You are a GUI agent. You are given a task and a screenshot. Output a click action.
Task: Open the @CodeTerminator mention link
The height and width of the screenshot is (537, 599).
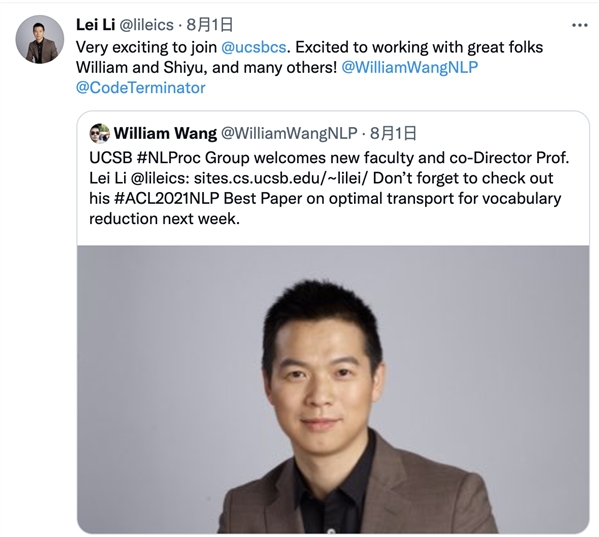(x=141, y=88)
